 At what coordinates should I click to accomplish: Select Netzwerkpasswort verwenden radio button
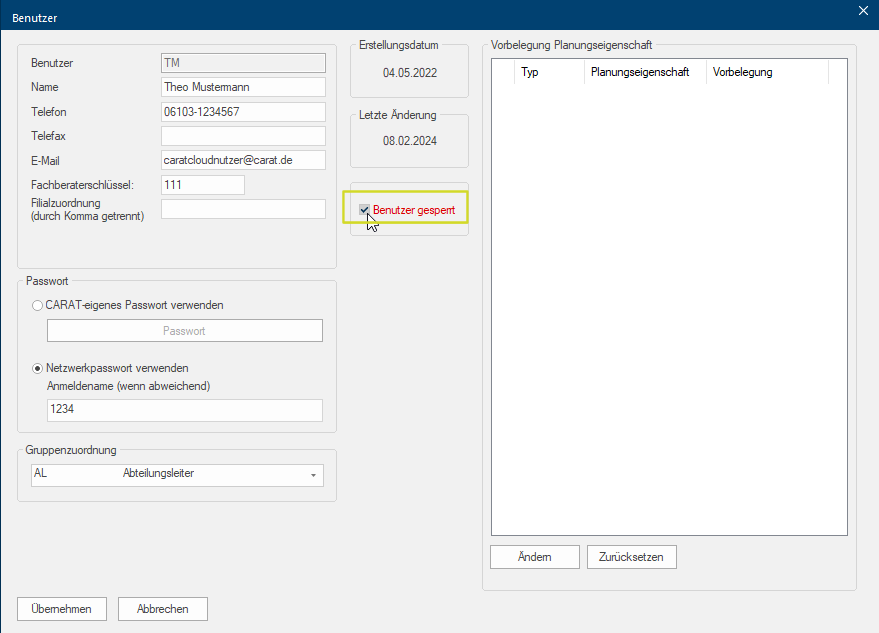(38, 368)
